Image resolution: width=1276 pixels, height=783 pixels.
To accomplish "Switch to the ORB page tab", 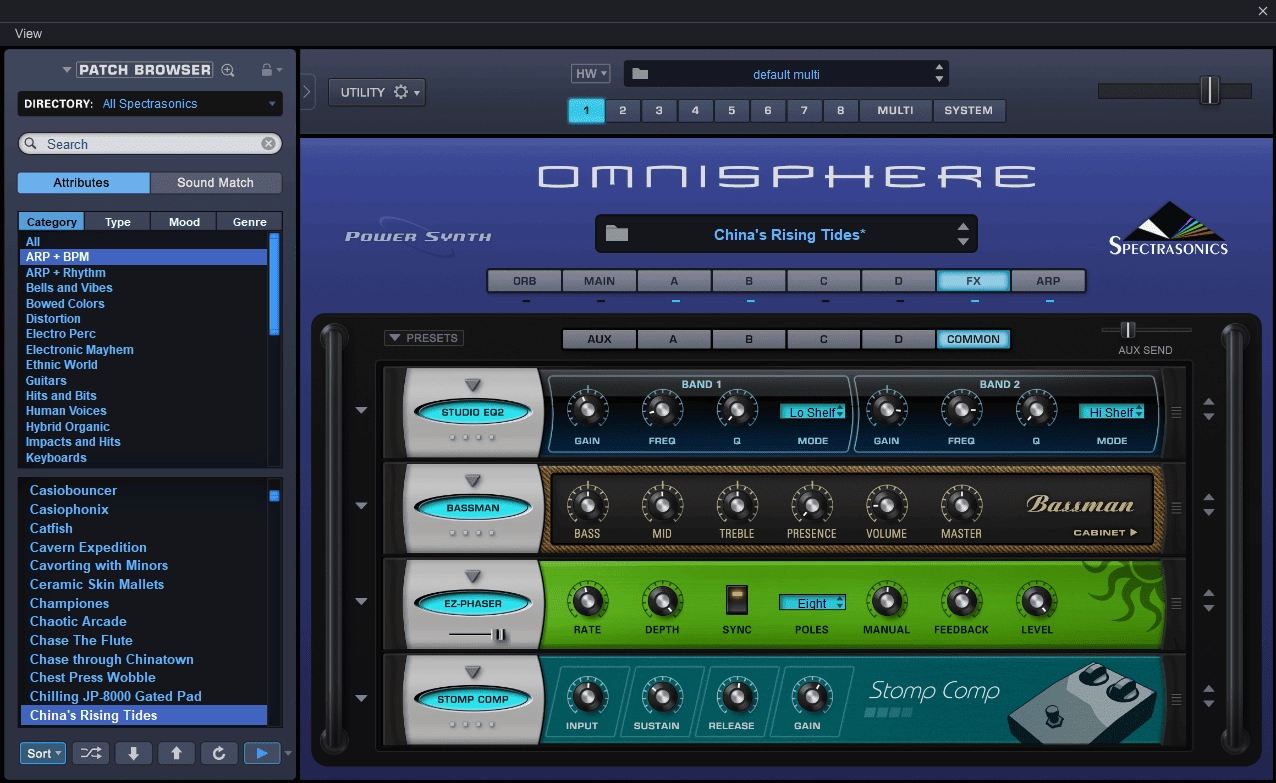I will [524, 281].
